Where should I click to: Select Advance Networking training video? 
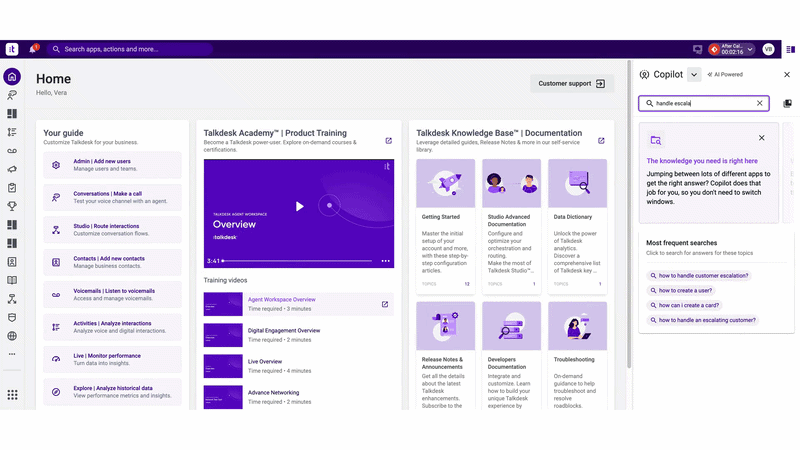point(298,397)
